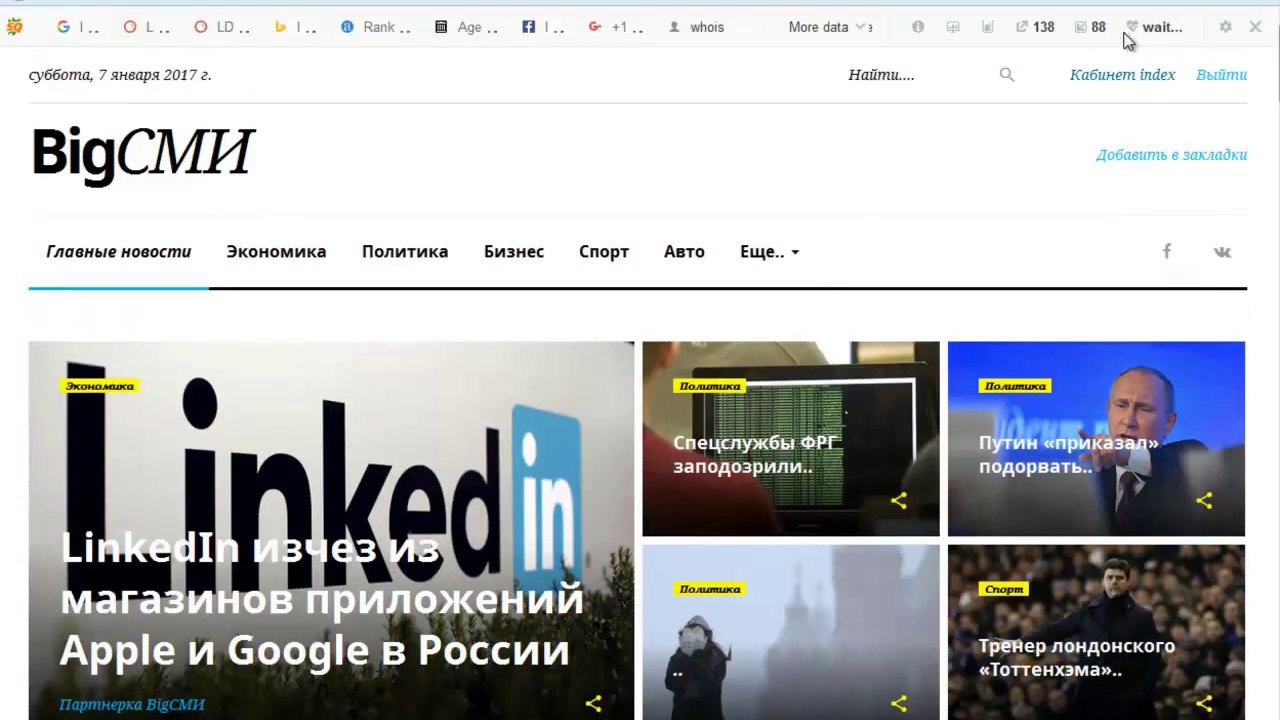Open the Кабинет index link
This screenshot has width=1280, height=720.
(x=1122, y=74)
